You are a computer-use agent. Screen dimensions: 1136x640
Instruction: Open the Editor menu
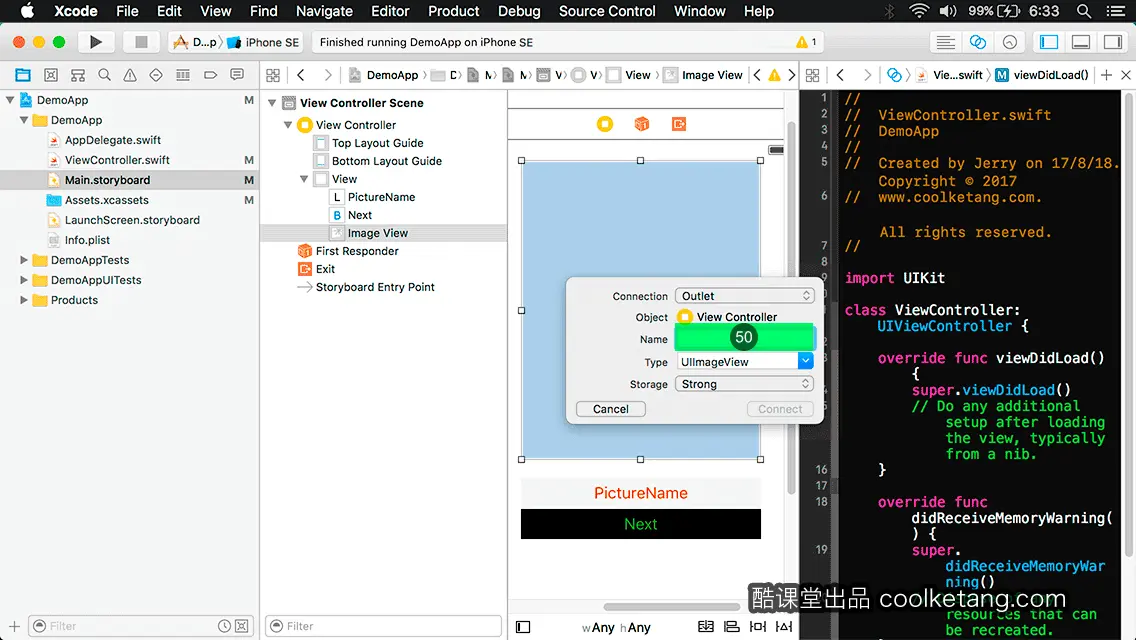(x=390, y=11)
